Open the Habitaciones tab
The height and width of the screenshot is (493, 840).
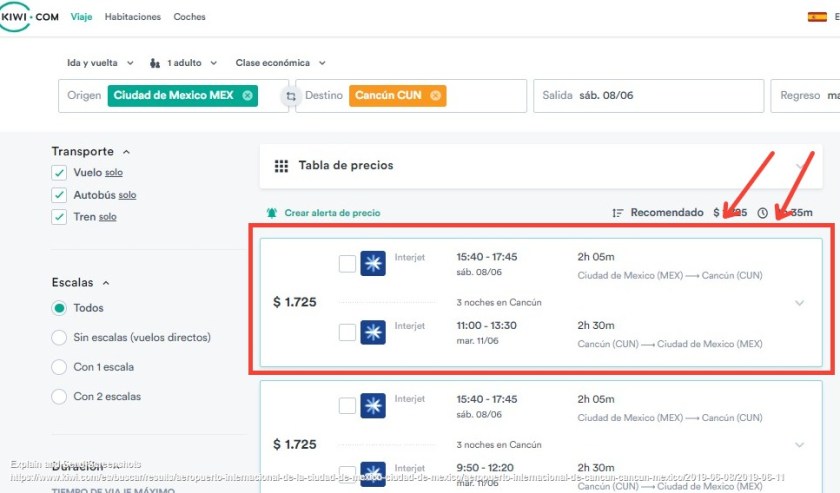tap(133, 17)
